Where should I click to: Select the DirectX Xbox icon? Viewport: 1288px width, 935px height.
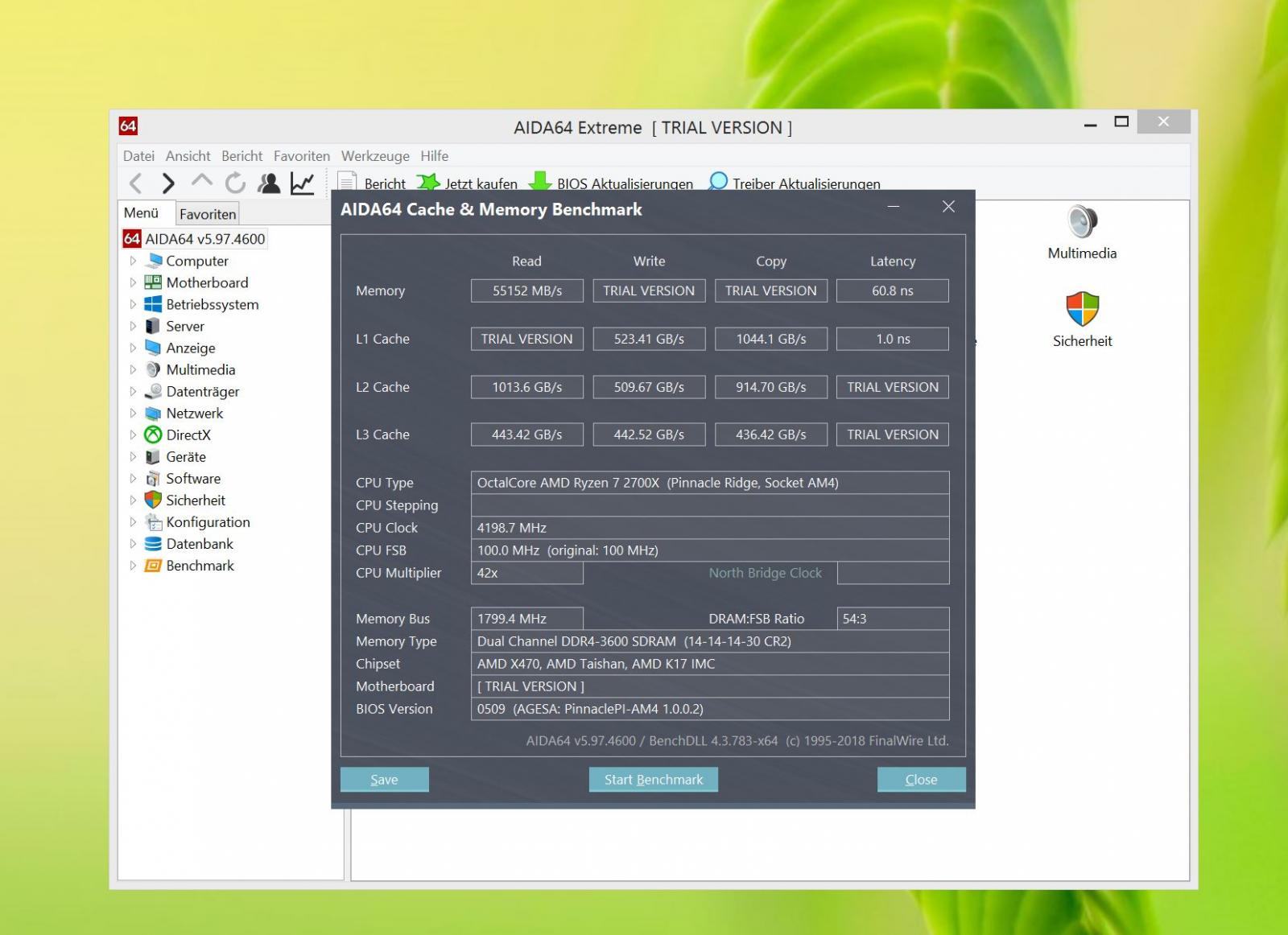[153, 435]
